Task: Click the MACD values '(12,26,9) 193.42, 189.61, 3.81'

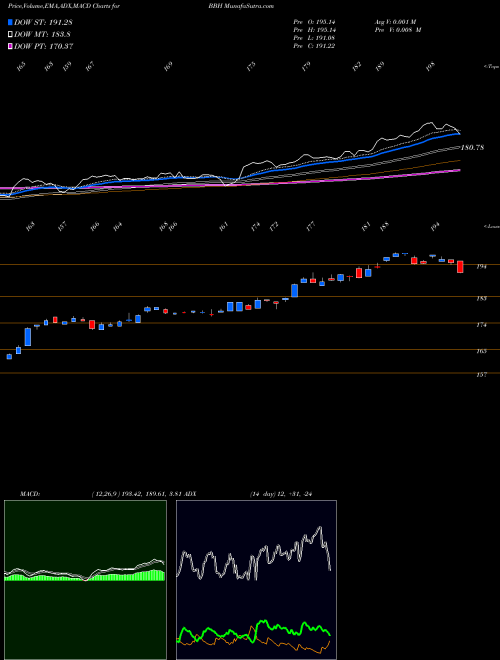Action: click(x=137, y=494)
